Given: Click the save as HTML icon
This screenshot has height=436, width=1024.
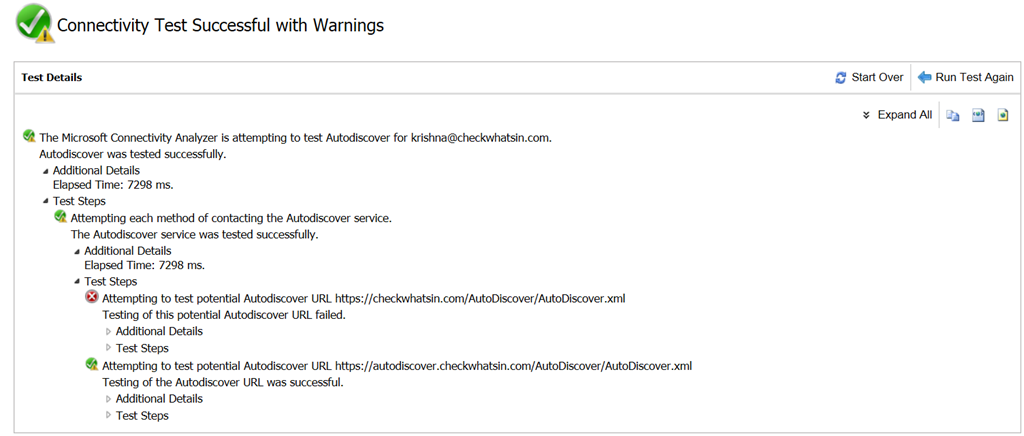Looking at the screenshot, I should pos(1003,116).
